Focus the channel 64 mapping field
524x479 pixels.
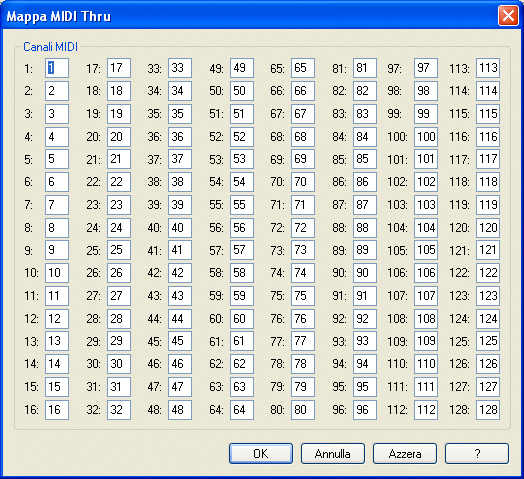pos(242,409)
